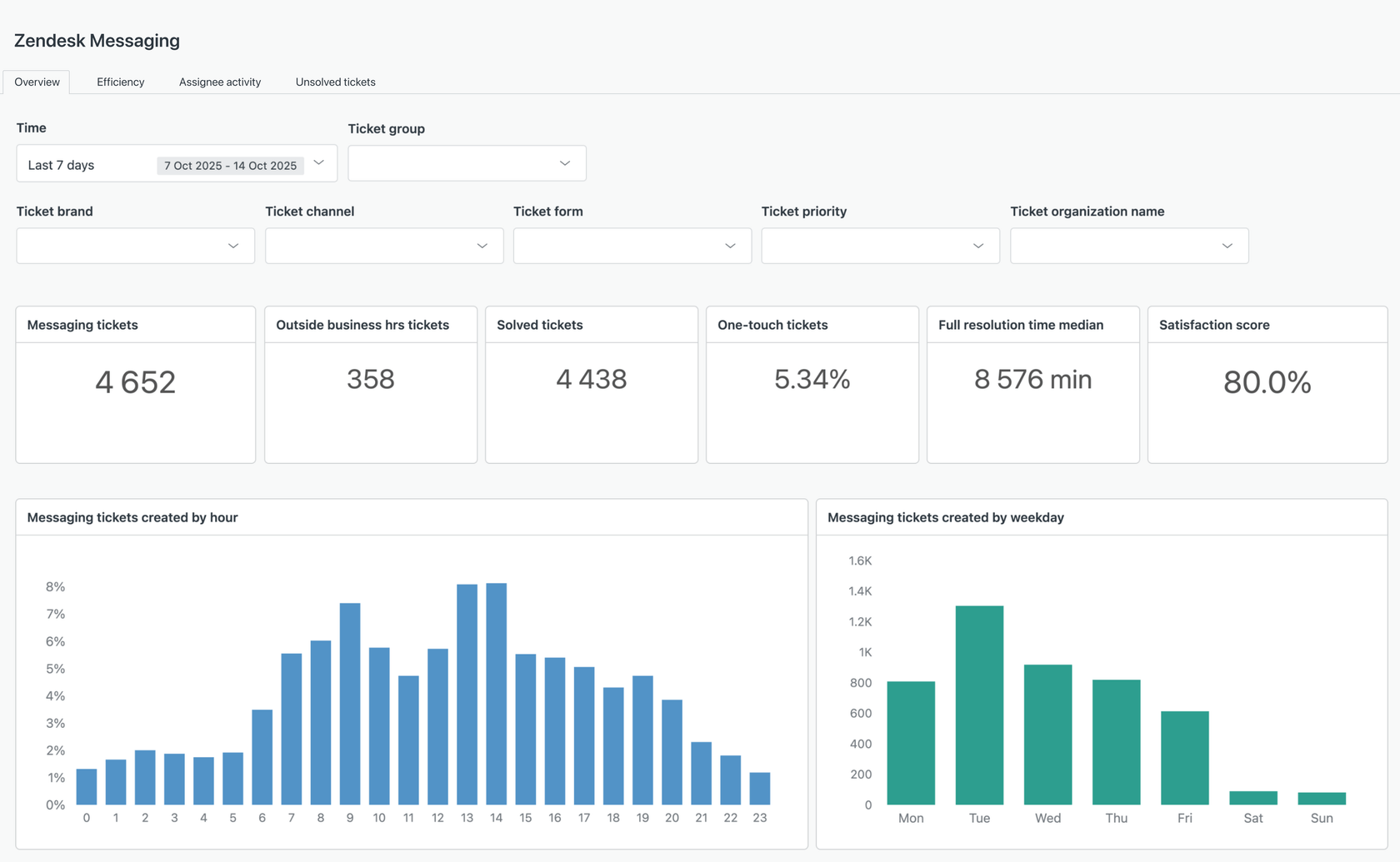Viewport: 1400px width, 862px height.
Task: Select the Tuesday bar in weekday chart
Action: pos(979,704)
